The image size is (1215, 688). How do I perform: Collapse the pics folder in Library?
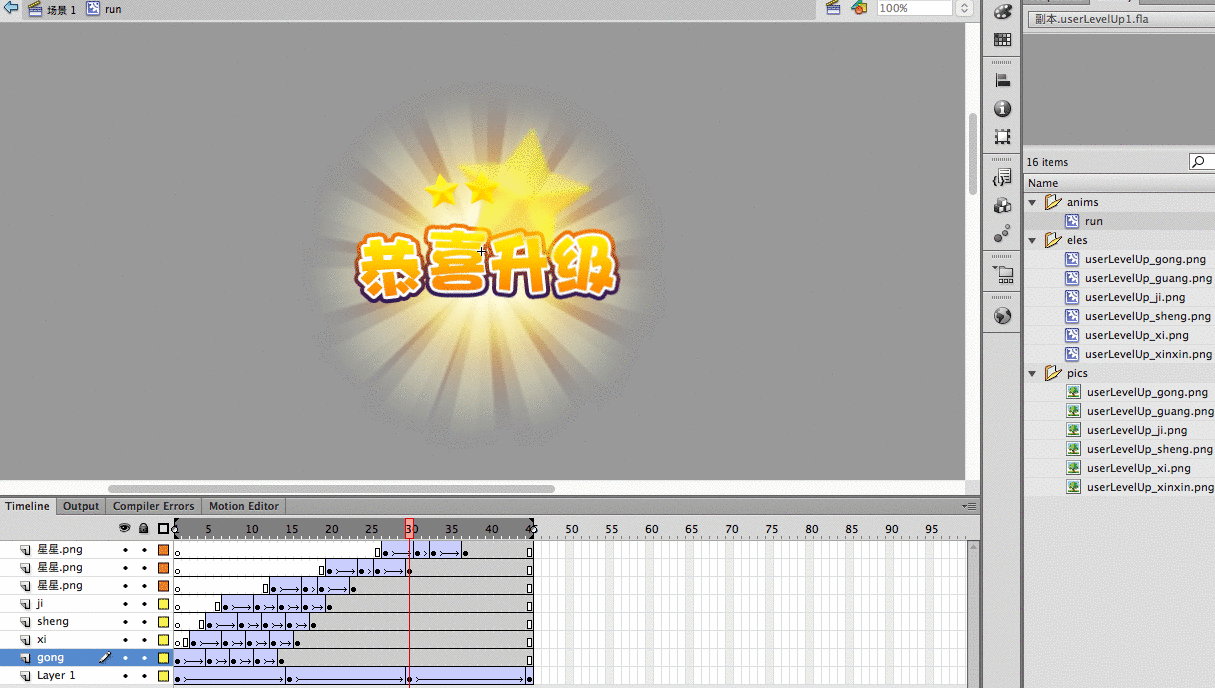click(1033, 373)
